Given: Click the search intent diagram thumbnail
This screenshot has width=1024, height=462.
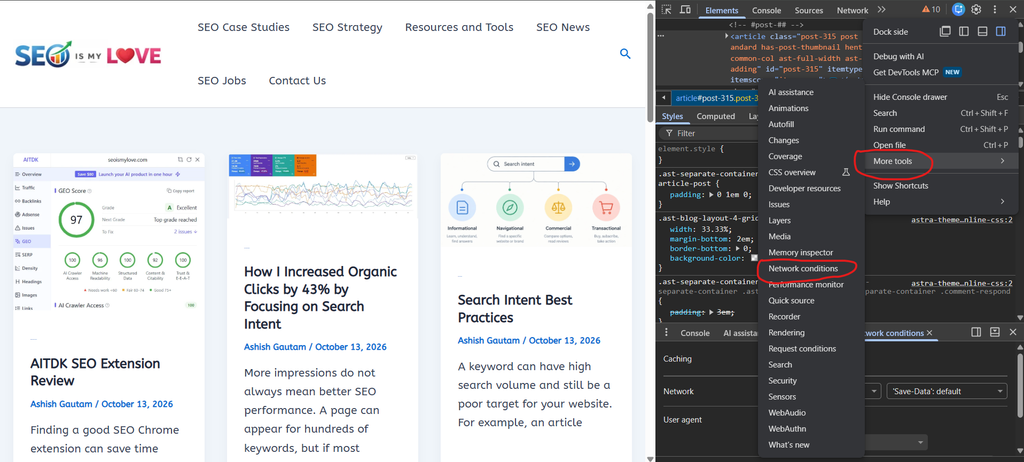Looking at the screenshot, I should coord(536,200).
